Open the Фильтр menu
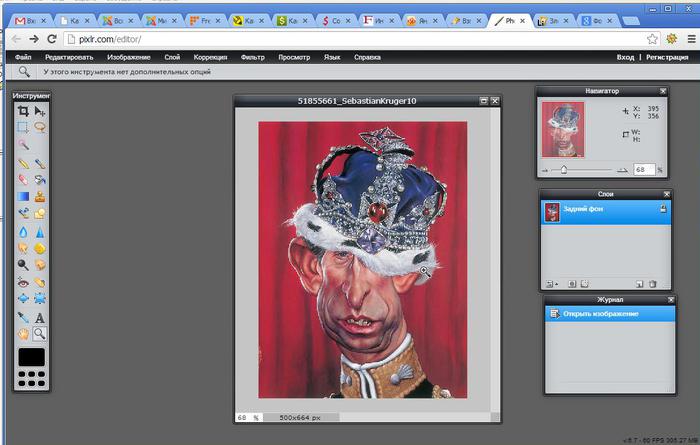The width and height of the screenshot is (700, 445). tap(253, 57)
